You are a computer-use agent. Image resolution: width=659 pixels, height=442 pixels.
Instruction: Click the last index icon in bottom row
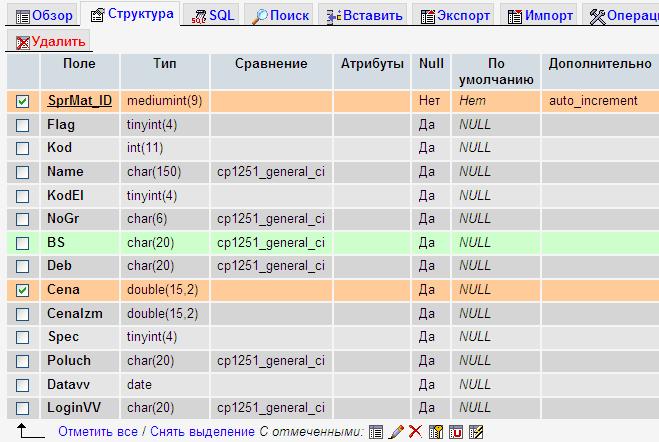coord(476,432)
